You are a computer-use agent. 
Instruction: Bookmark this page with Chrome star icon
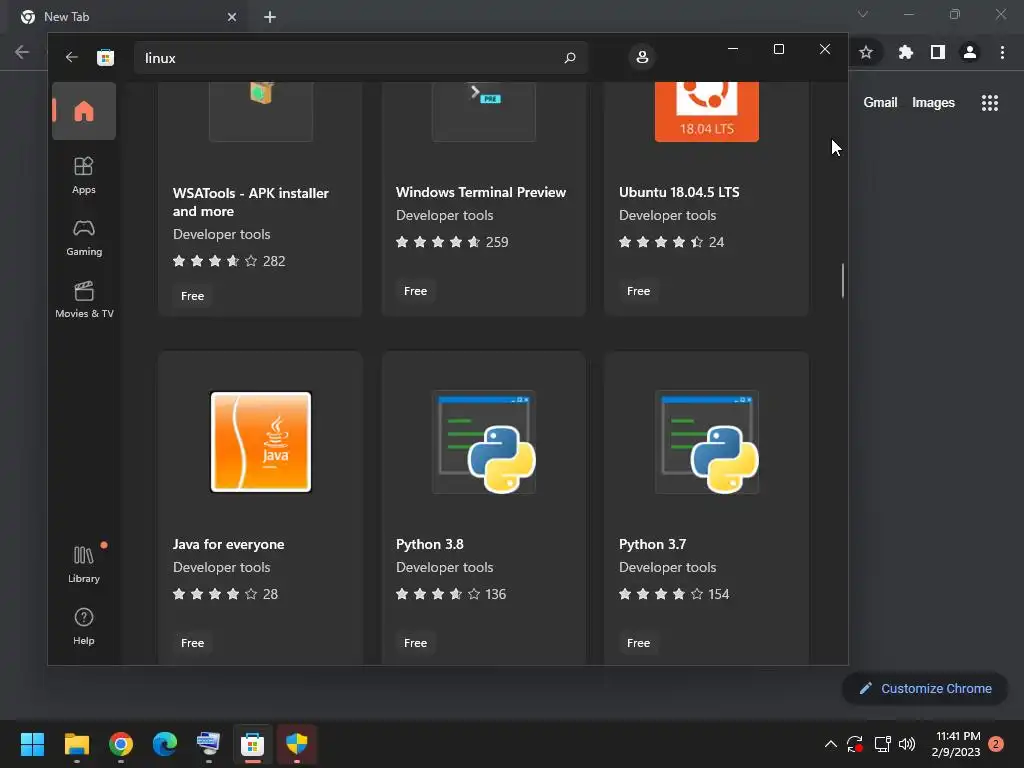[x=866, y=52]
